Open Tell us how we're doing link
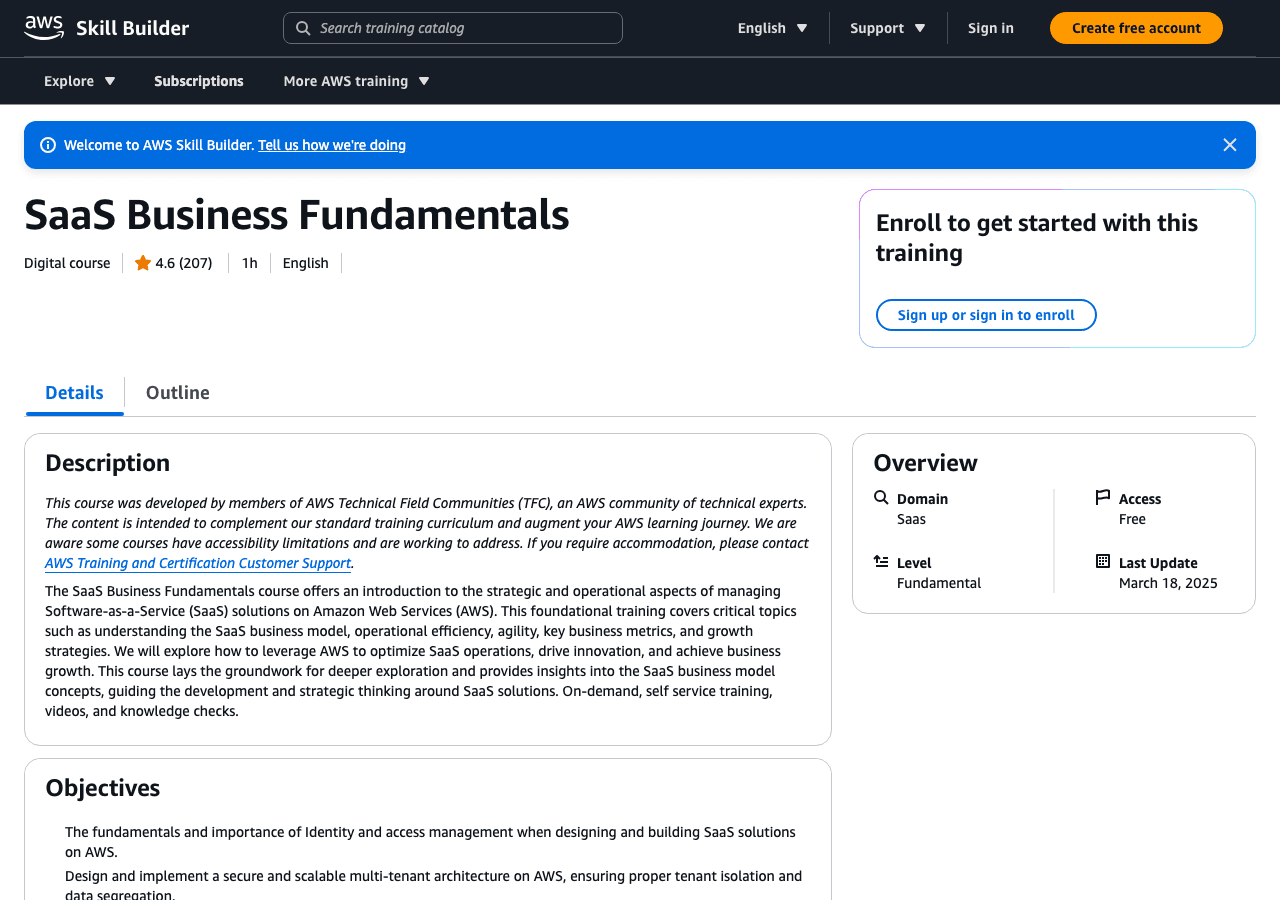This screenshot has height=900, width=1280. (332, 145)
